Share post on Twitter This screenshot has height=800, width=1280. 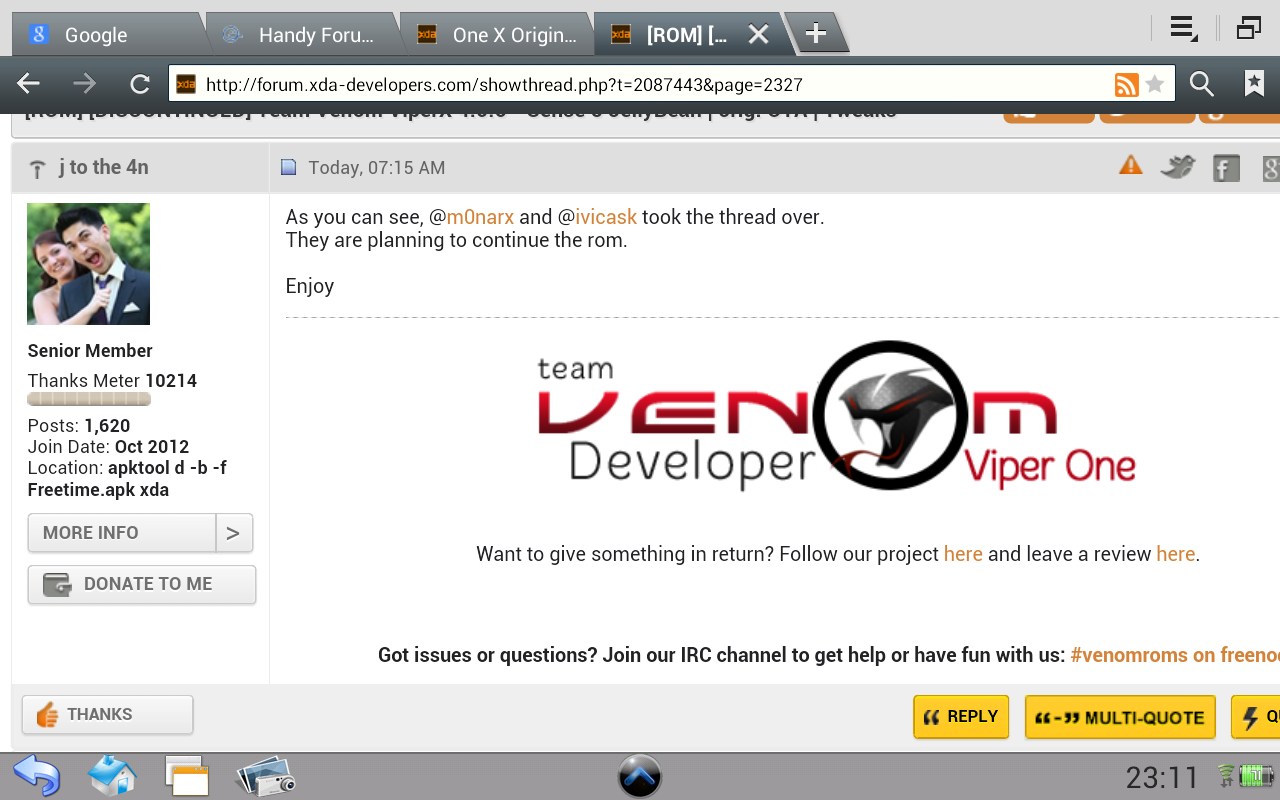point(1178,167)
